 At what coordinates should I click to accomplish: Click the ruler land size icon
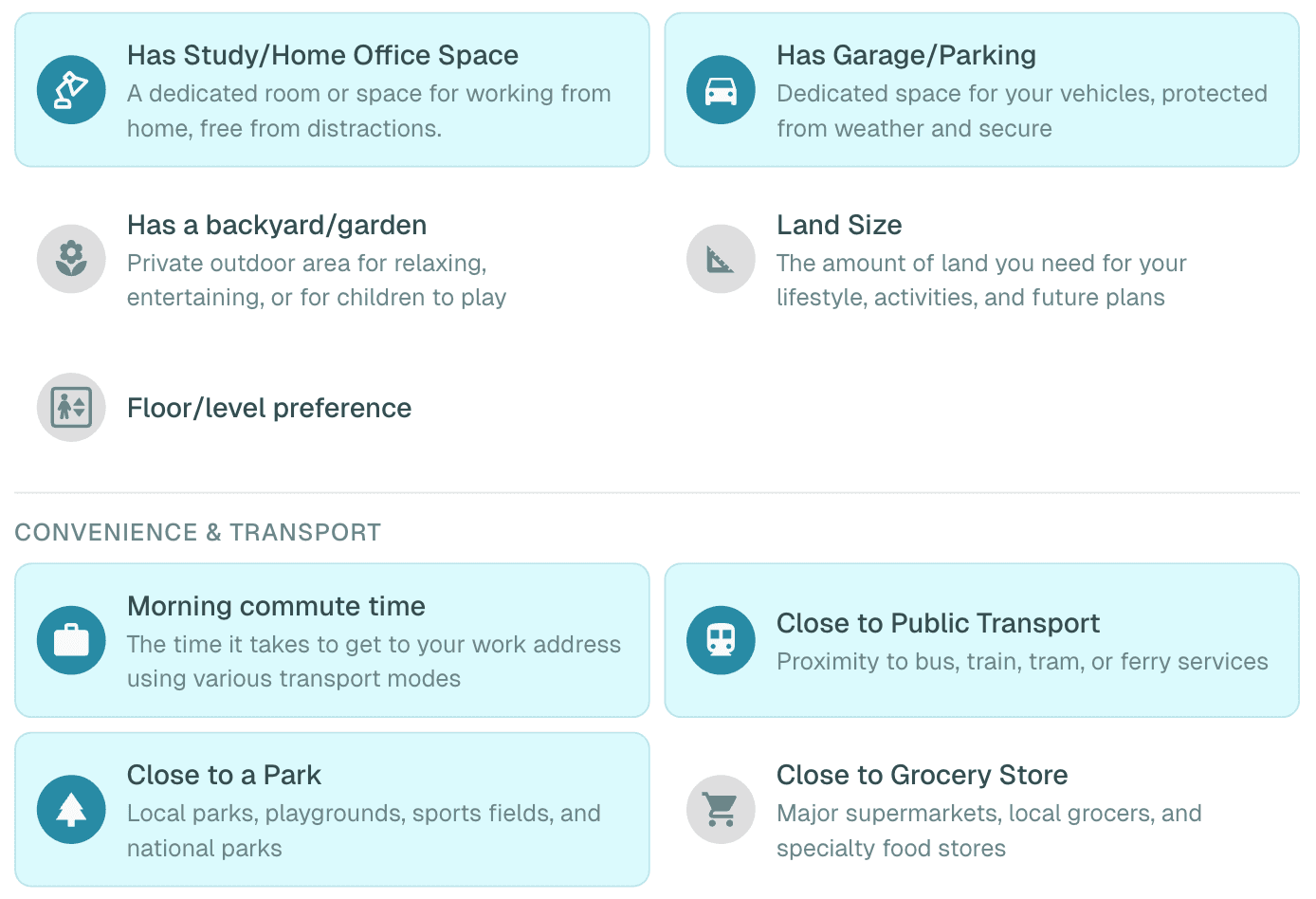721,259
